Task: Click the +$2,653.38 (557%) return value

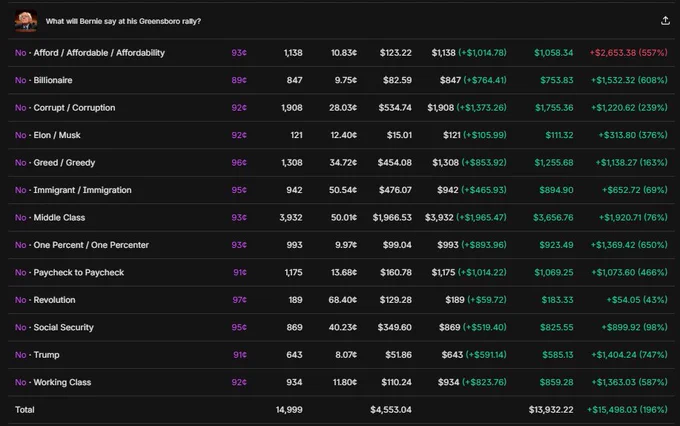Action: click(x=628, y=53)
